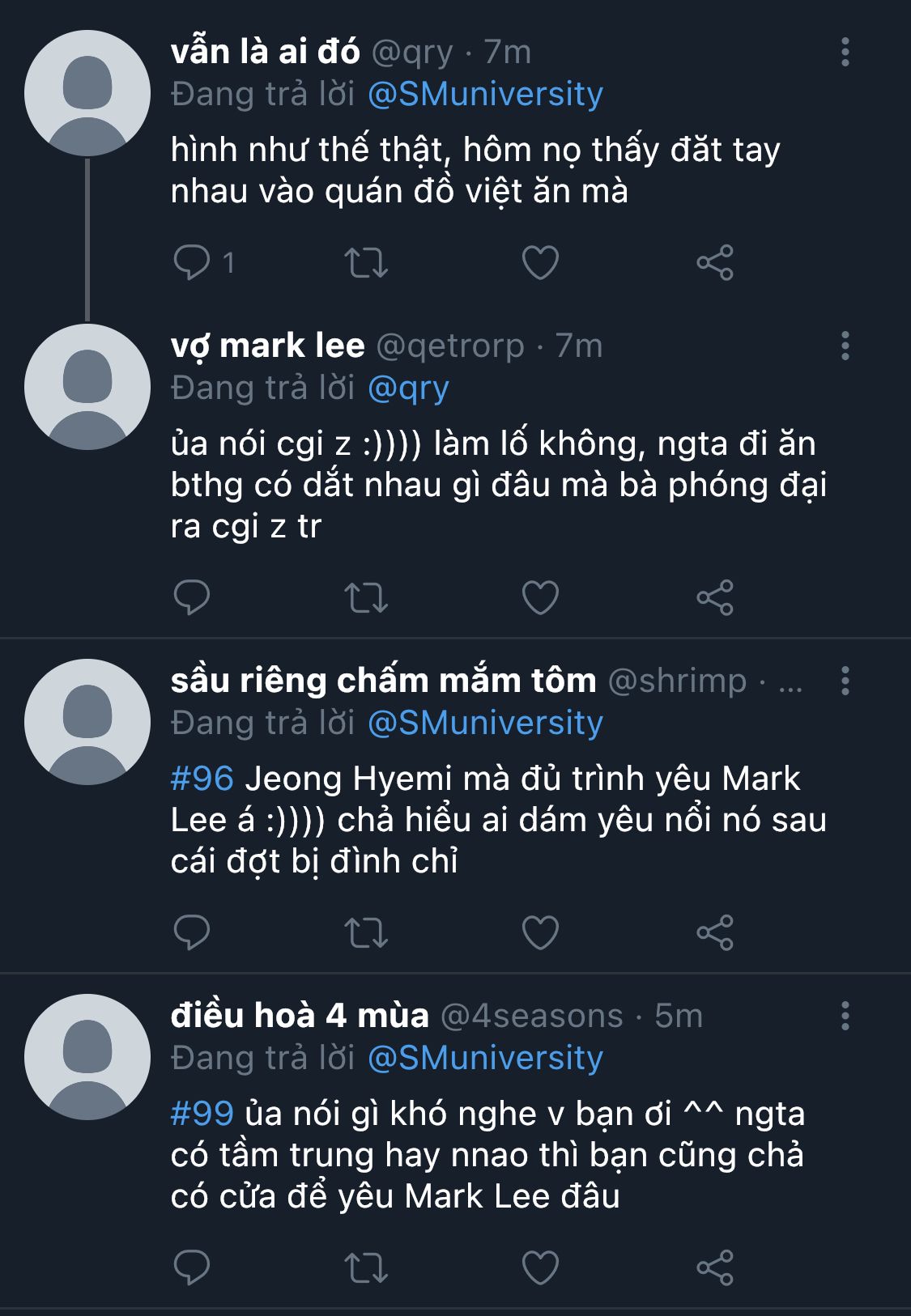Viewport: 911px width, 1316px height.
Task: Open the #96 hashtag link
Action: coord(202,779)
